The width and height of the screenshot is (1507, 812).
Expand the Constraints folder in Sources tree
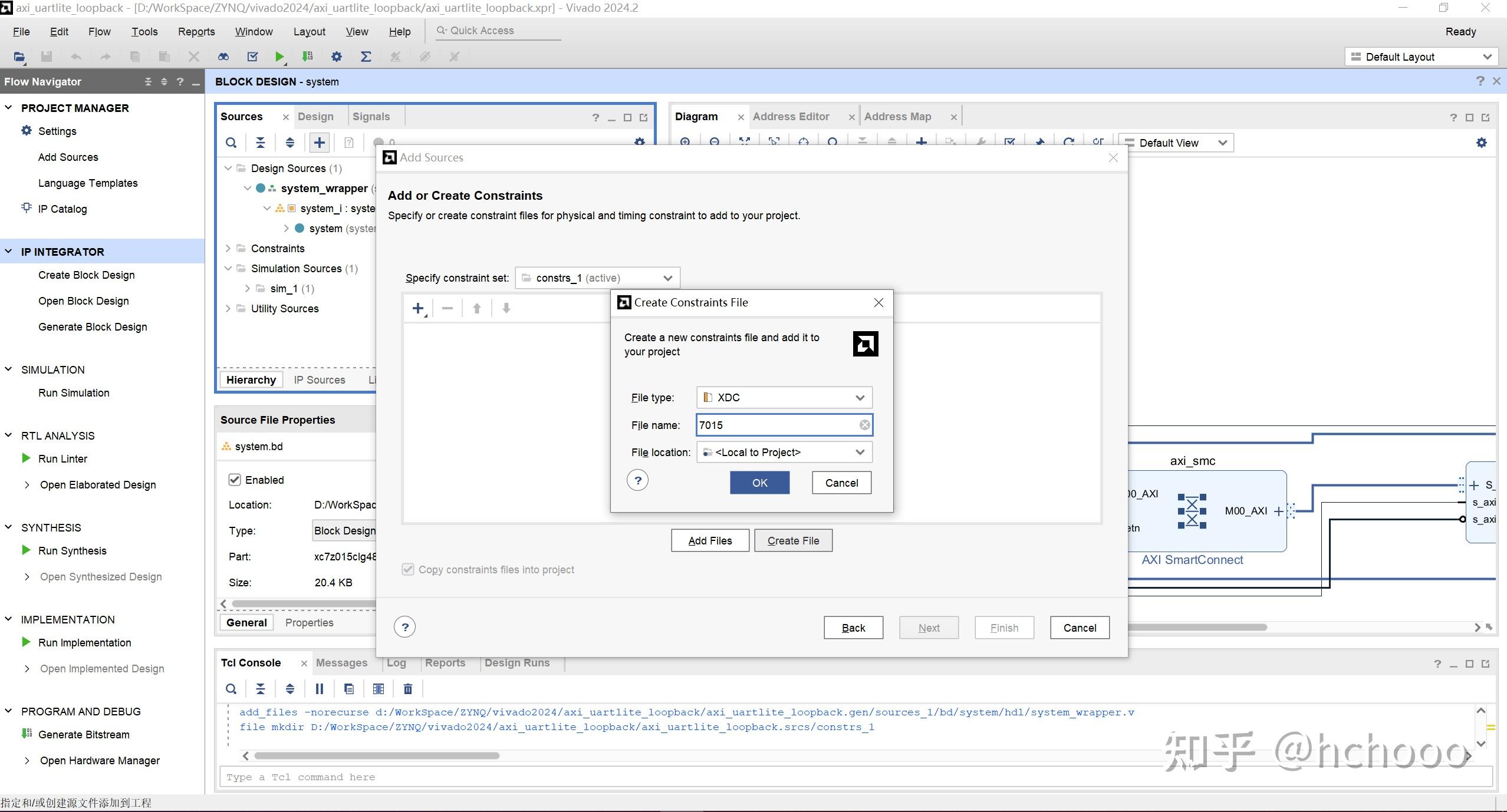click(x=228, y=249)
